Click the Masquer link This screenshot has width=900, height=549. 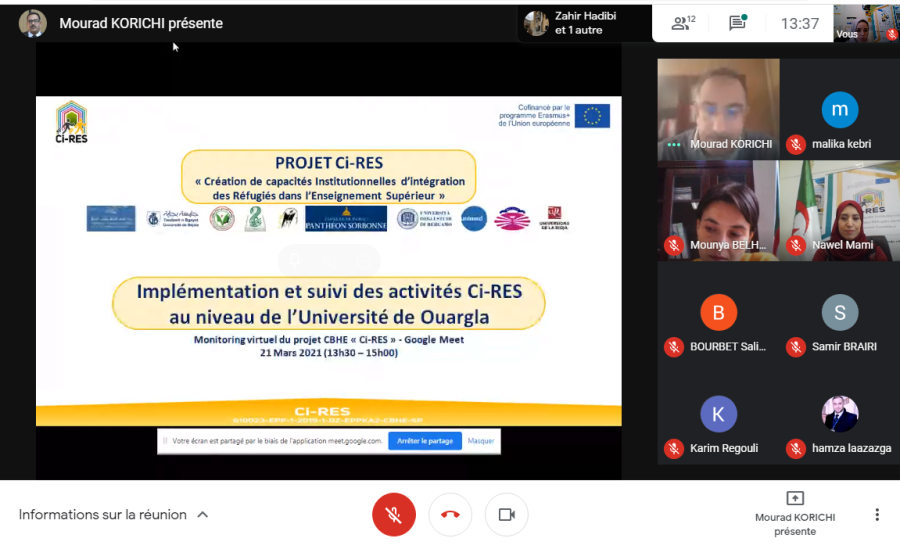pyautogui.click(x=481, y=441)
